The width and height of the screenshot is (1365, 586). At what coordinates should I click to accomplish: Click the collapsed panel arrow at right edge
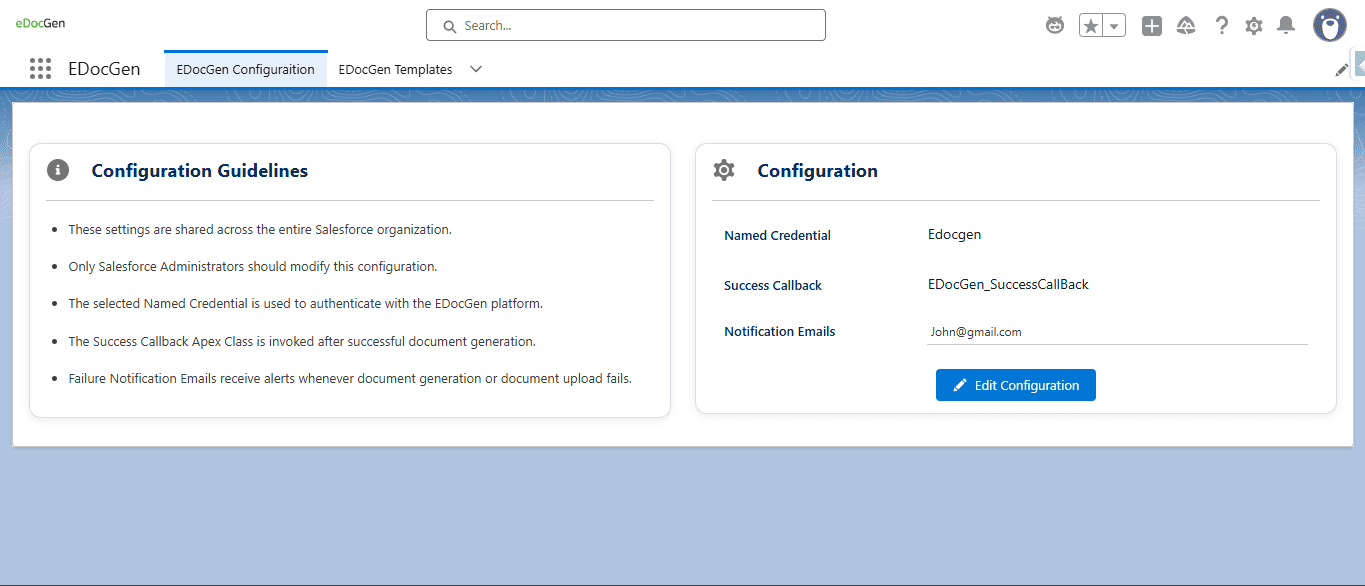coord(1359,65)
